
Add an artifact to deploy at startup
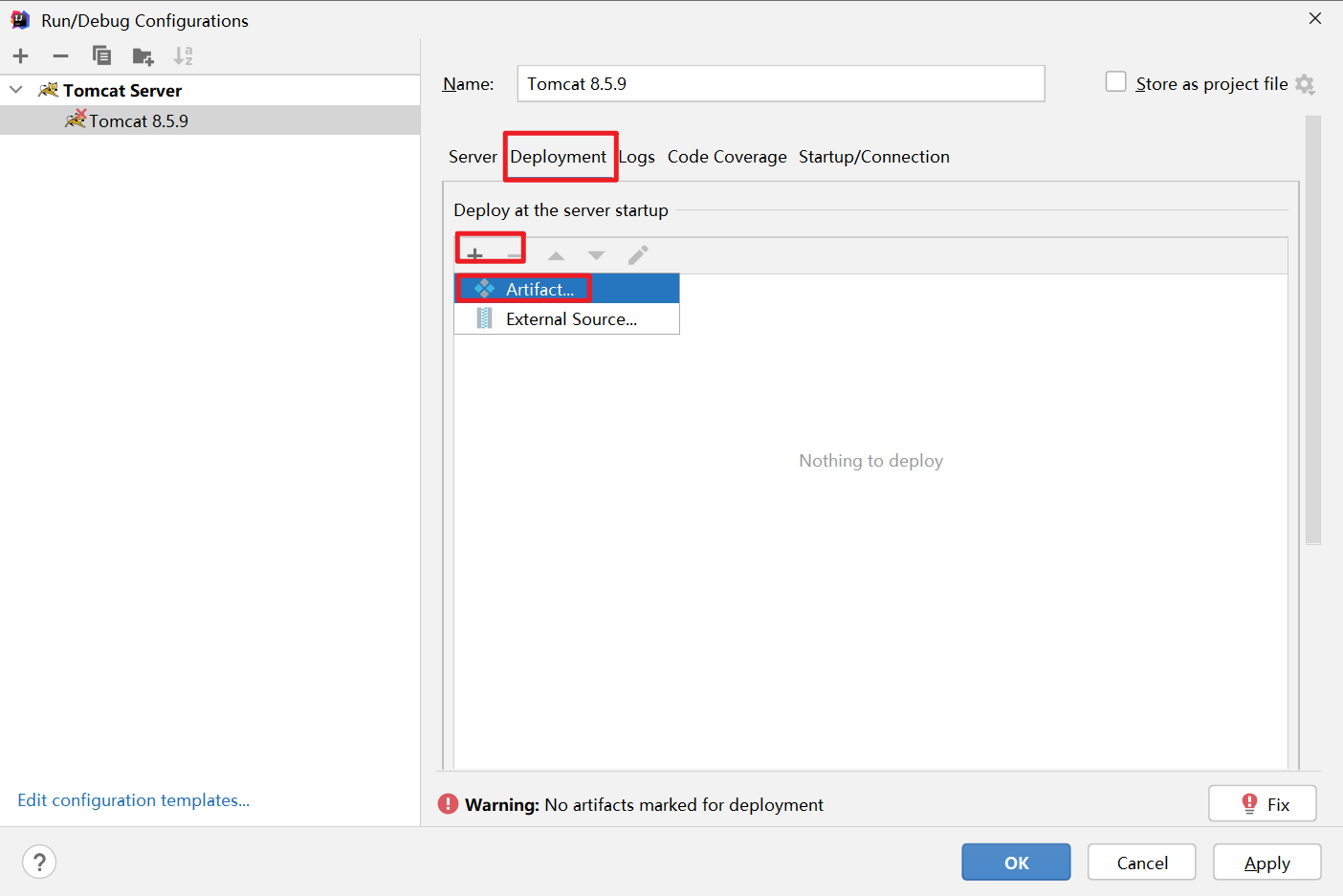pyautogui.click(x=474, y=253)
